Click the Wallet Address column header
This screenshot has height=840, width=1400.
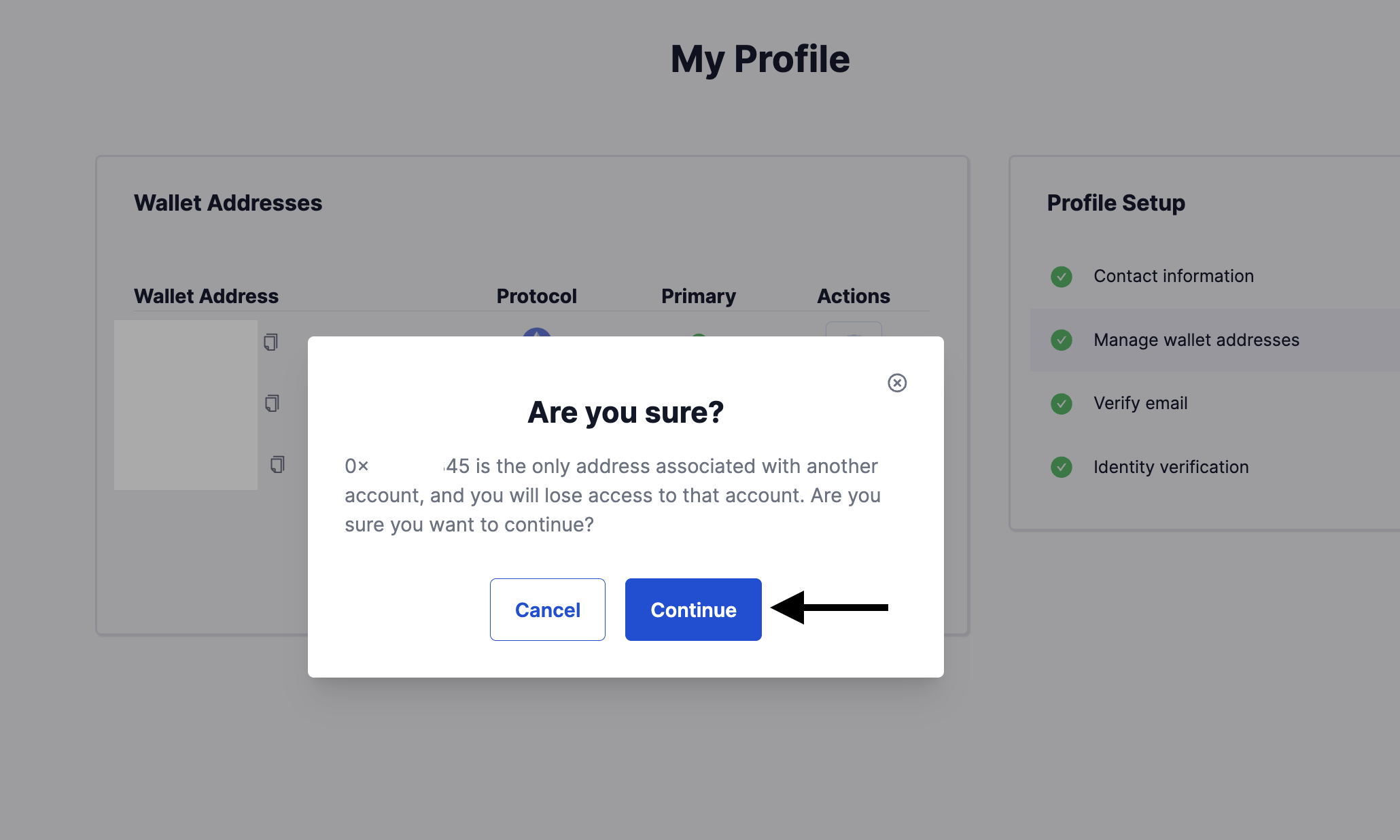pos(206,296)
